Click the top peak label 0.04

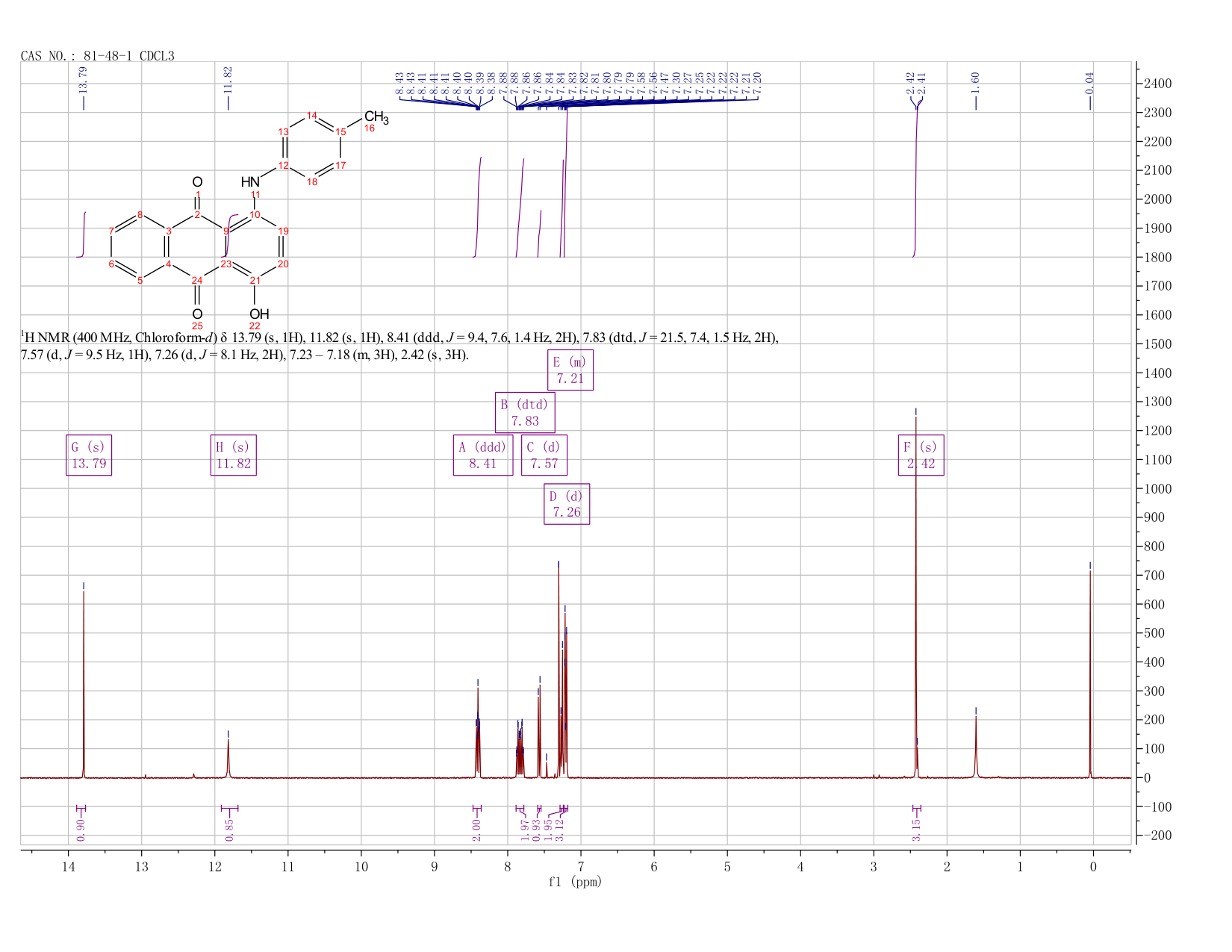[1089, 82]
